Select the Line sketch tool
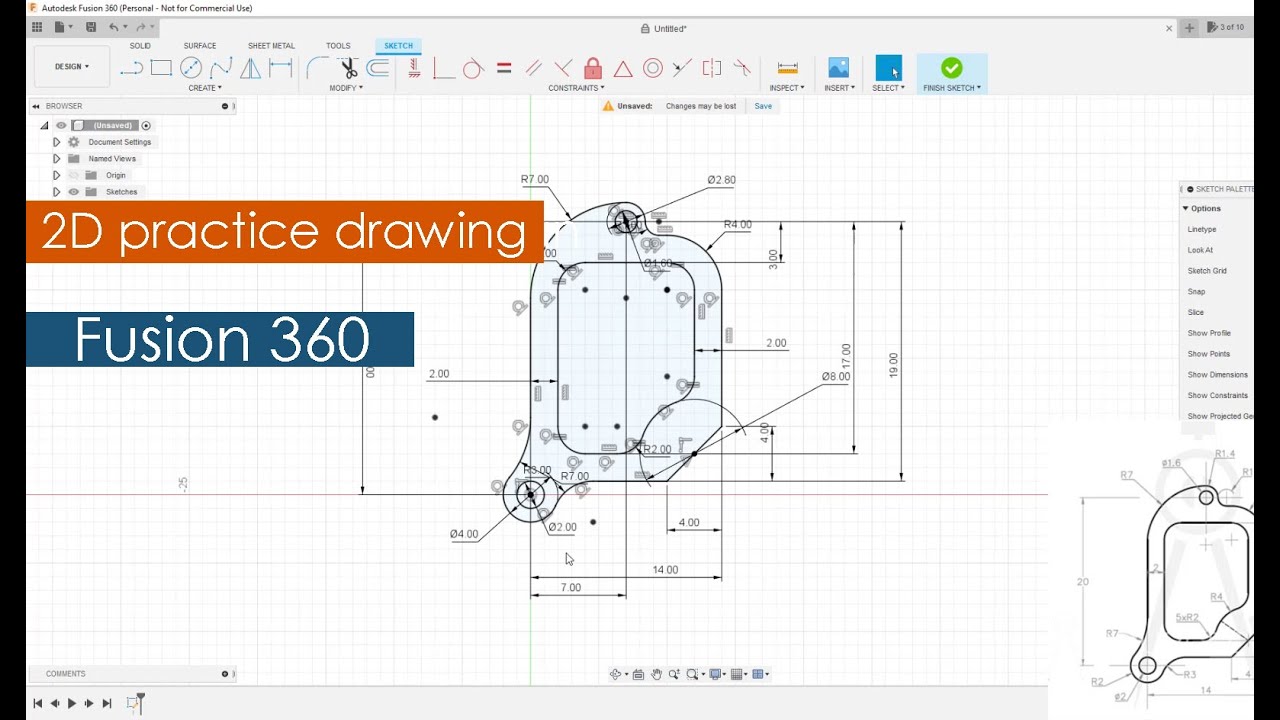The width and height of the screenshot is (1280, 720). (x=131, y=68)
